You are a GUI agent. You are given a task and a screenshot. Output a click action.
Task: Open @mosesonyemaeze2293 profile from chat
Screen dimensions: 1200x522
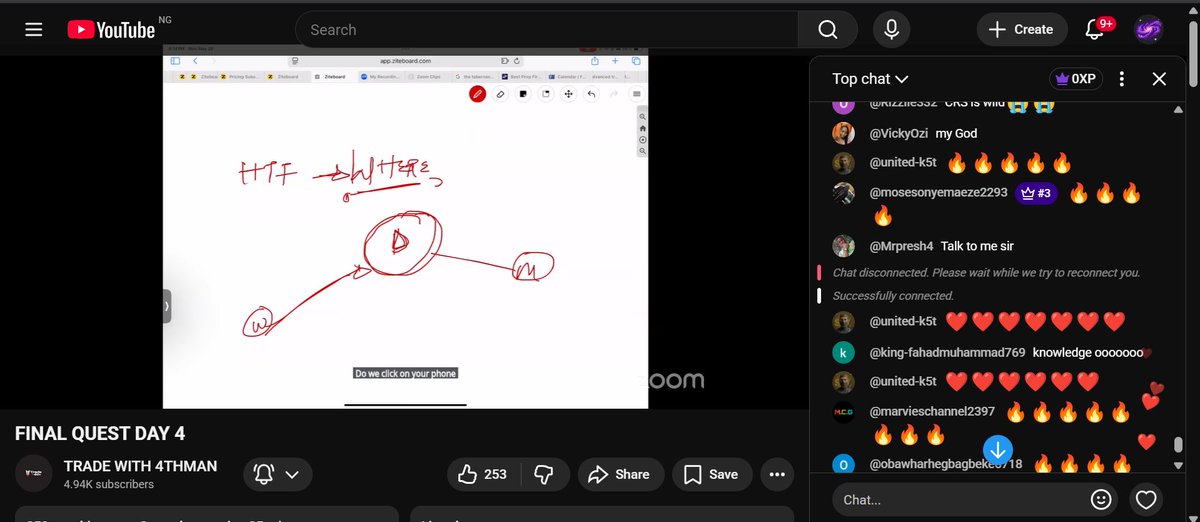pos(938,193)
